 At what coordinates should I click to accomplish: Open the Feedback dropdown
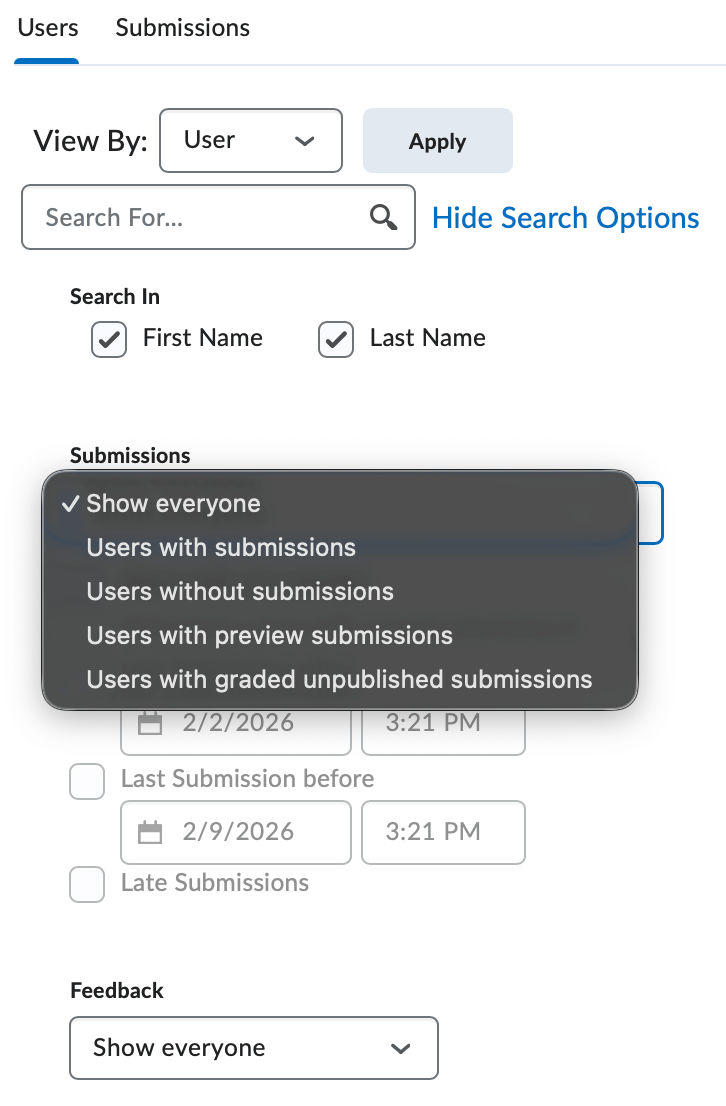click(x=253, y=1048)
